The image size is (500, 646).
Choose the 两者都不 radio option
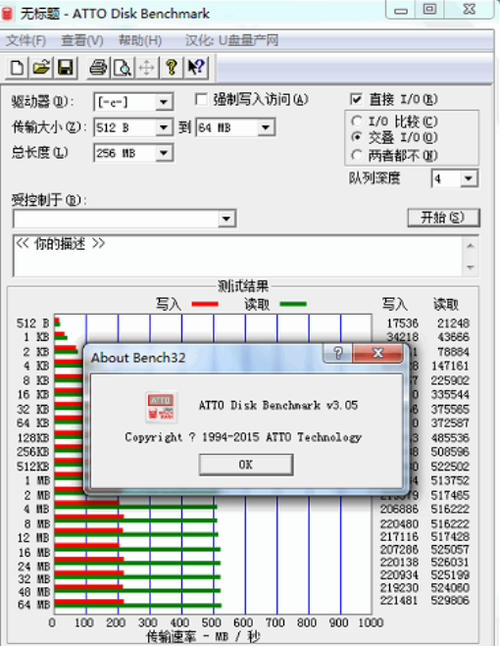[x=356, y=155]
